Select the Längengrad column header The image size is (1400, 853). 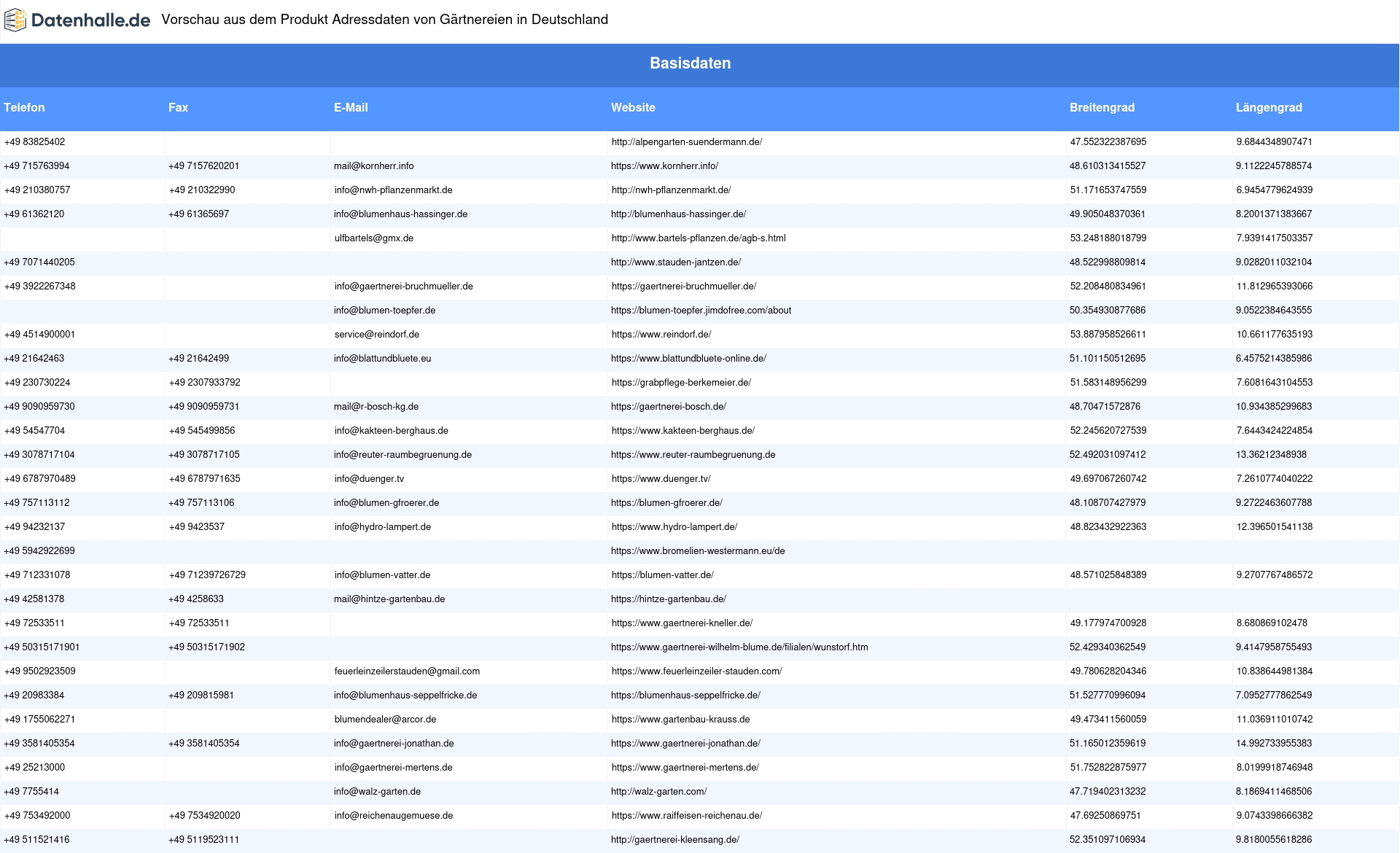click(x=1269, y=107)
